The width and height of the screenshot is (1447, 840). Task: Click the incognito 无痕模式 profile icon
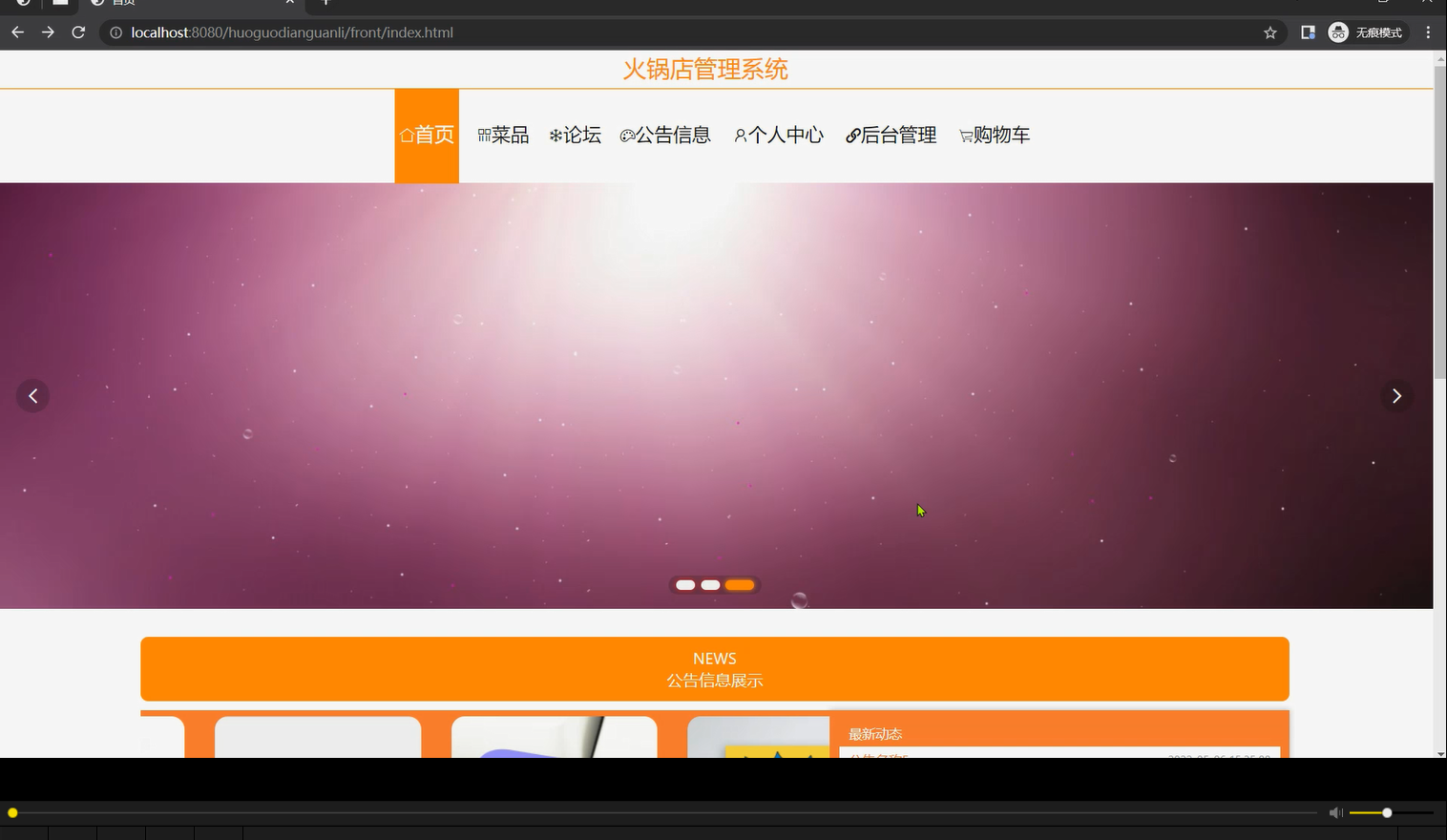1337,31
